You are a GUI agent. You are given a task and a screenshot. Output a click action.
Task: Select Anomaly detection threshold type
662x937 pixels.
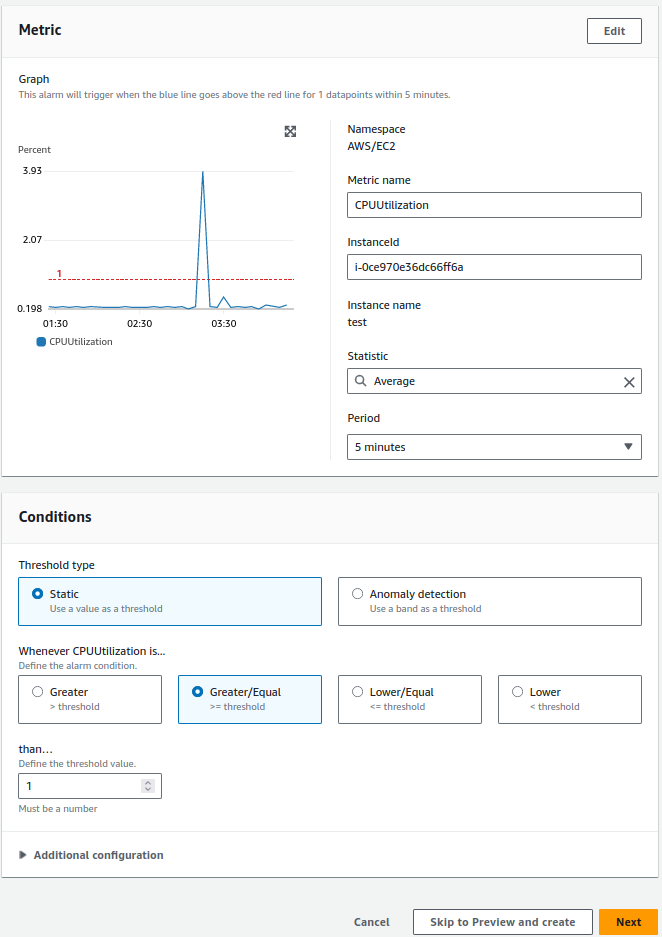[x=490, y=601]
